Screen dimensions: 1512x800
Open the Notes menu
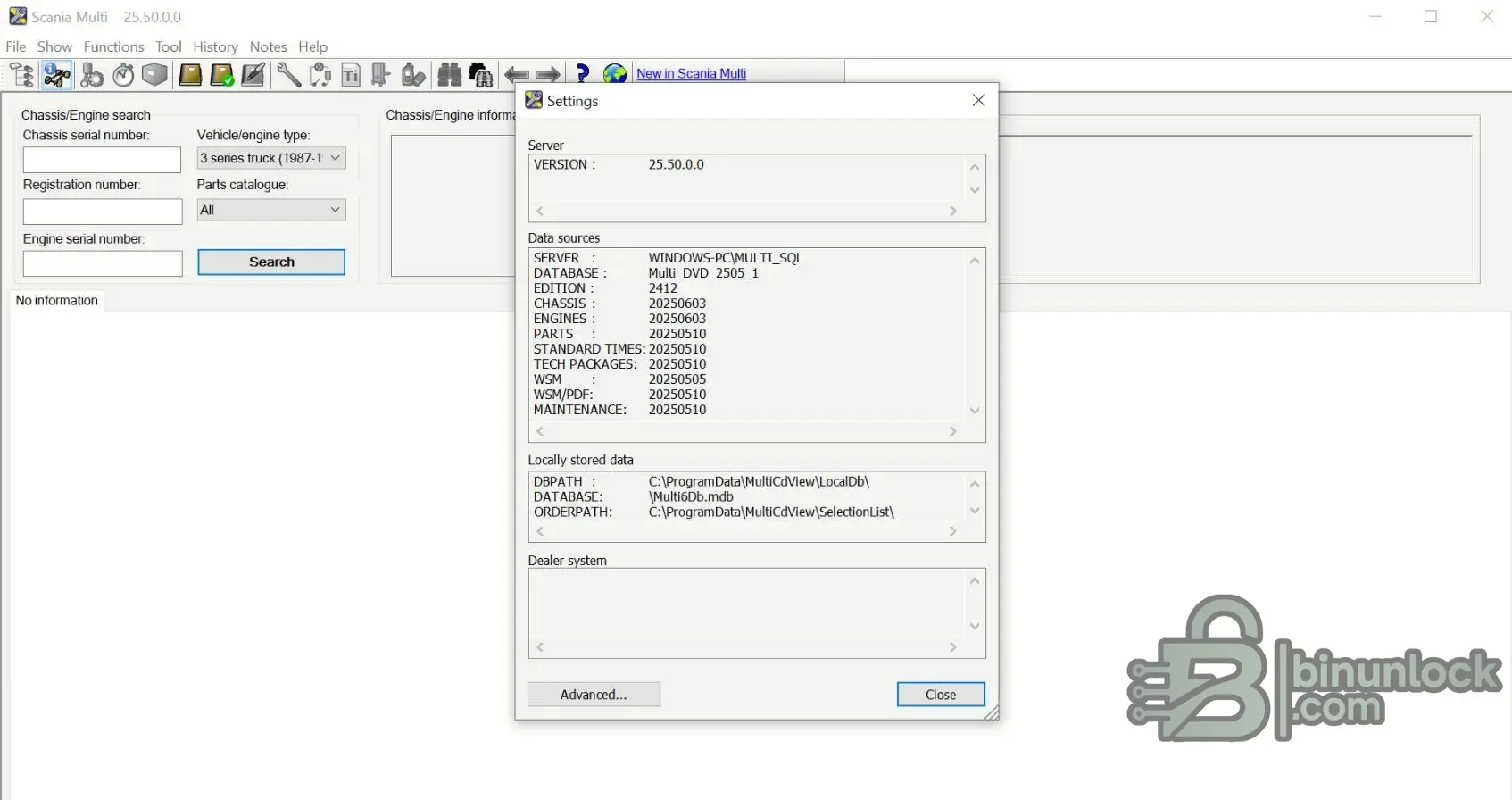pyautogui.click(x=268, y=46)
